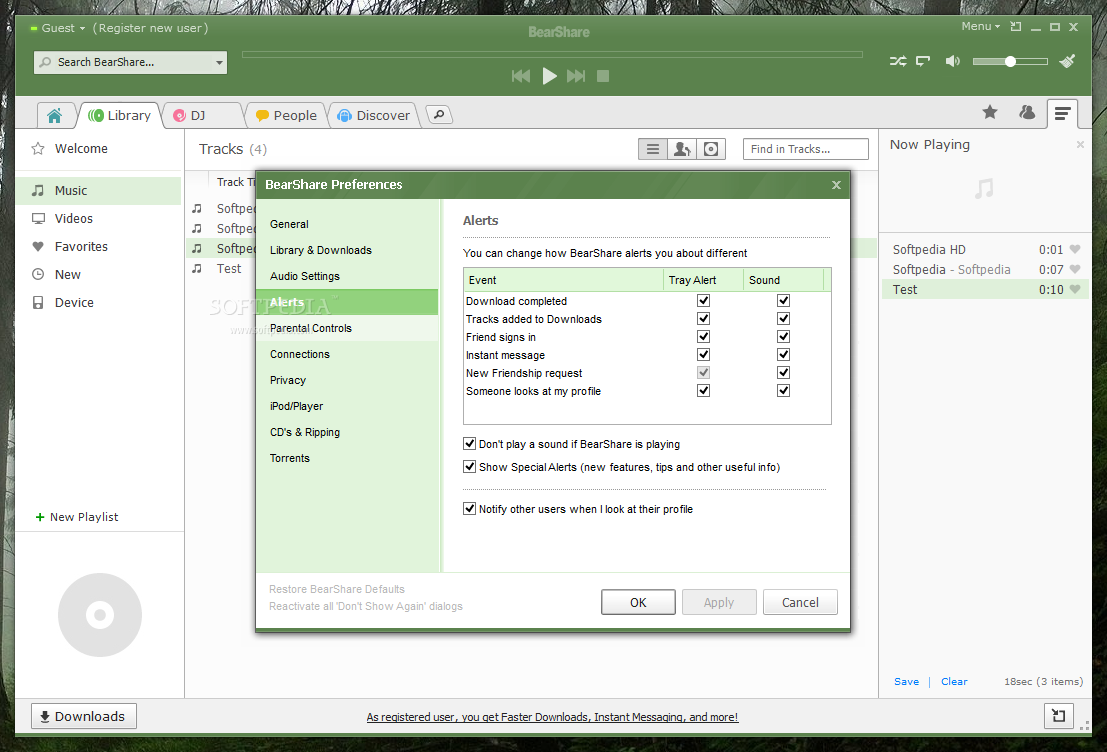The image size is (1107, 752).
Task: Uncheck Sound for New Friendship request
Action: click(783, 373)
